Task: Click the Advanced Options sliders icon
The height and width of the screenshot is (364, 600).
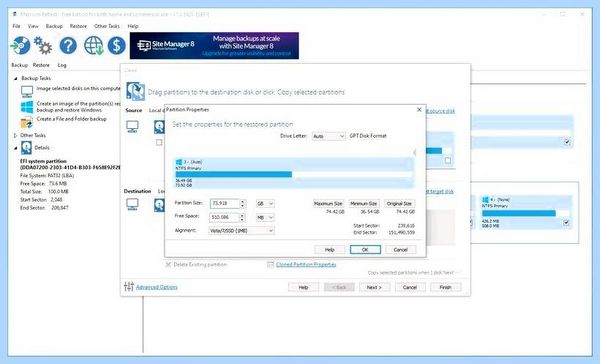Action: pos(129,286)
